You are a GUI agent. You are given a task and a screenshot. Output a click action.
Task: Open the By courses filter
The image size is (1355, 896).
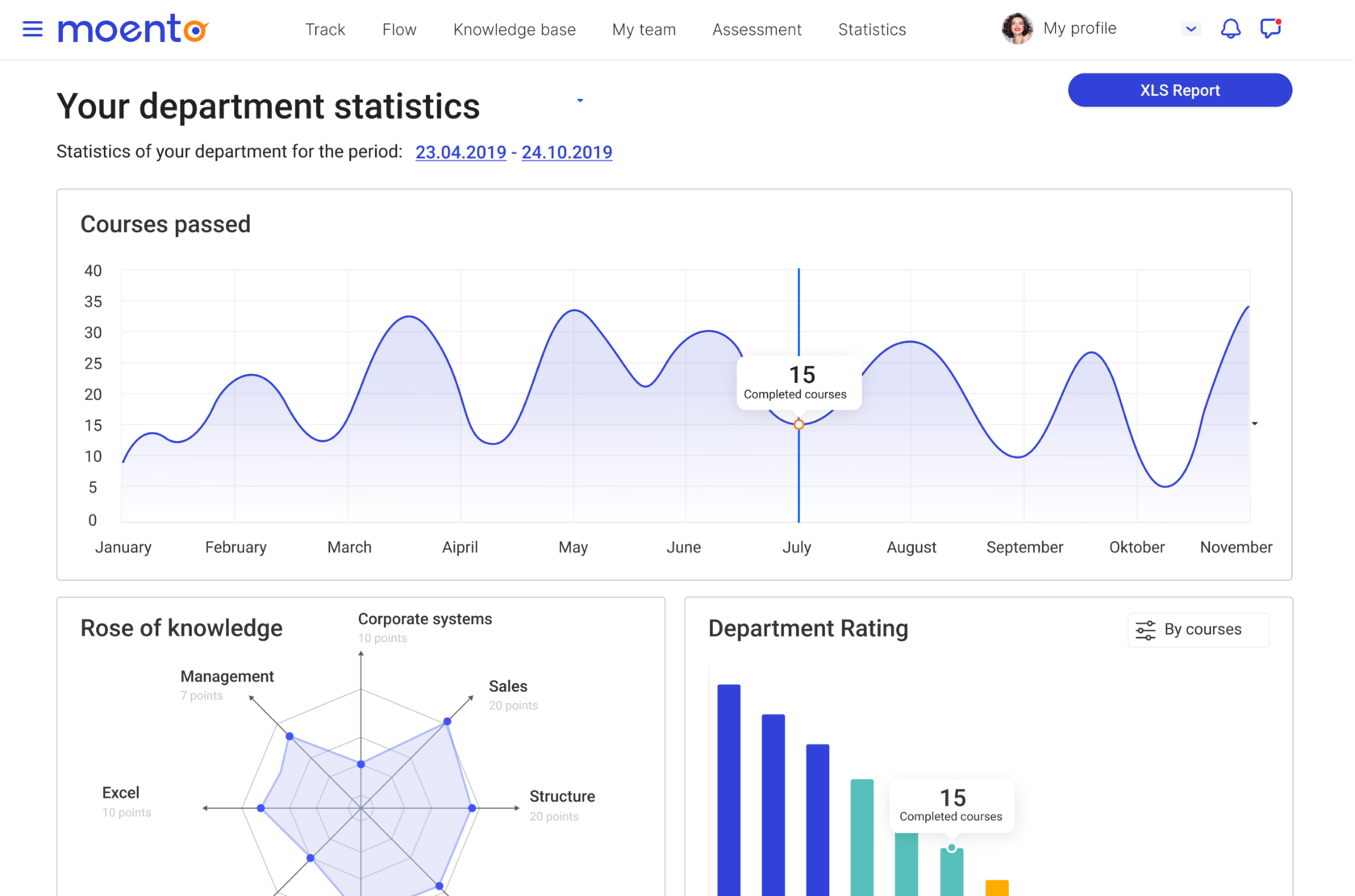tap(1198, 630)
